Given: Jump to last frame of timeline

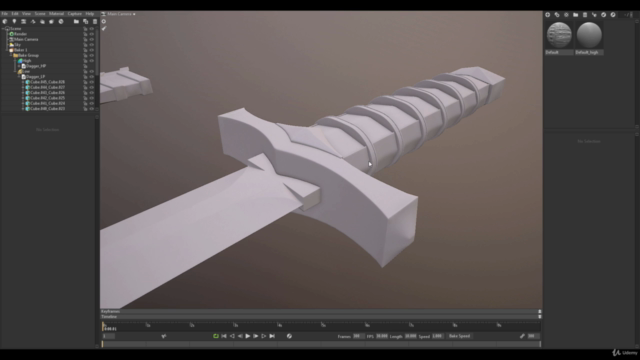Looking at the screenshot, I should pyautogui.click(x=272, y=336).
